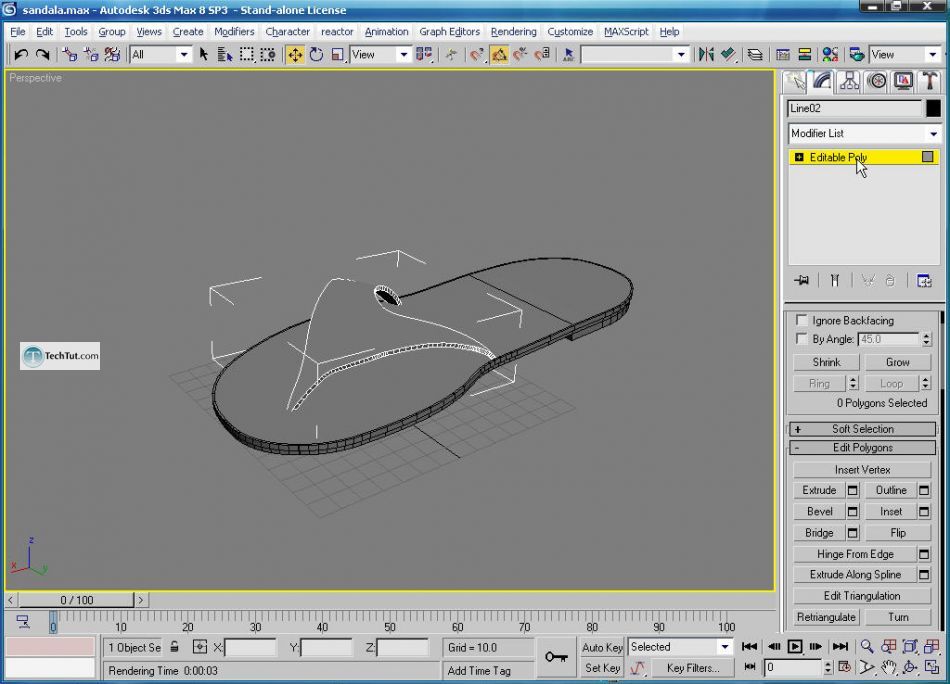Activate the Select and Uniform Scale tool
The image size is (950, 684).
pyautogui.click(x=337, y=55)
